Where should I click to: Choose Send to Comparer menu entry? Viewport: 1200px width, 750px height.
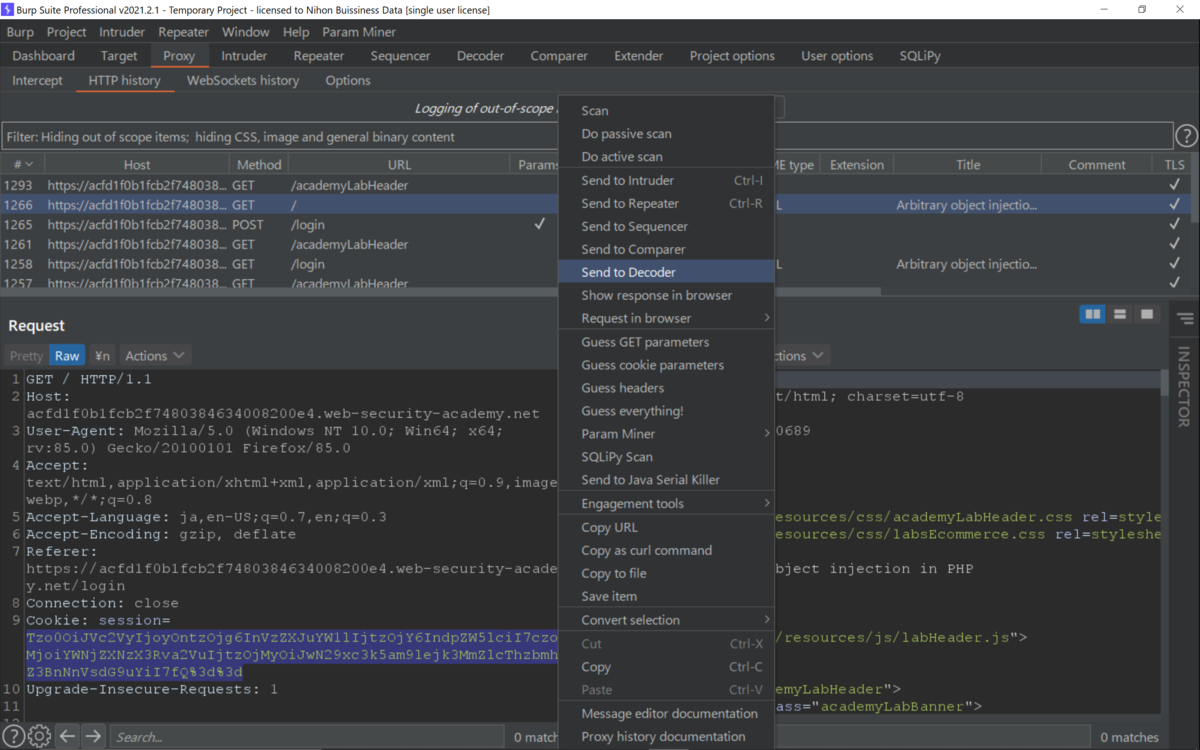(667, 249)
